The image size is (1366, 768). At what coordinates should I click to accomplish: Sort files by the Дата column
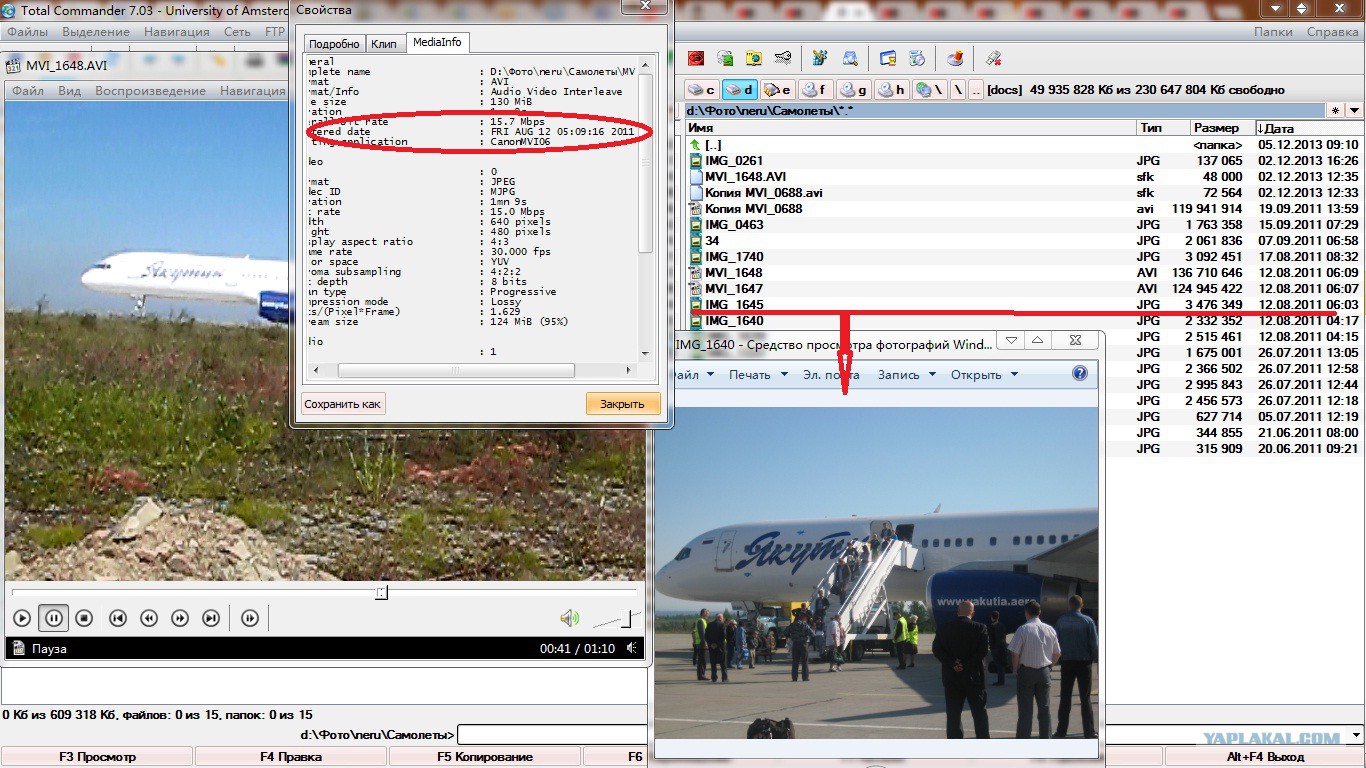coord(1309,128)
